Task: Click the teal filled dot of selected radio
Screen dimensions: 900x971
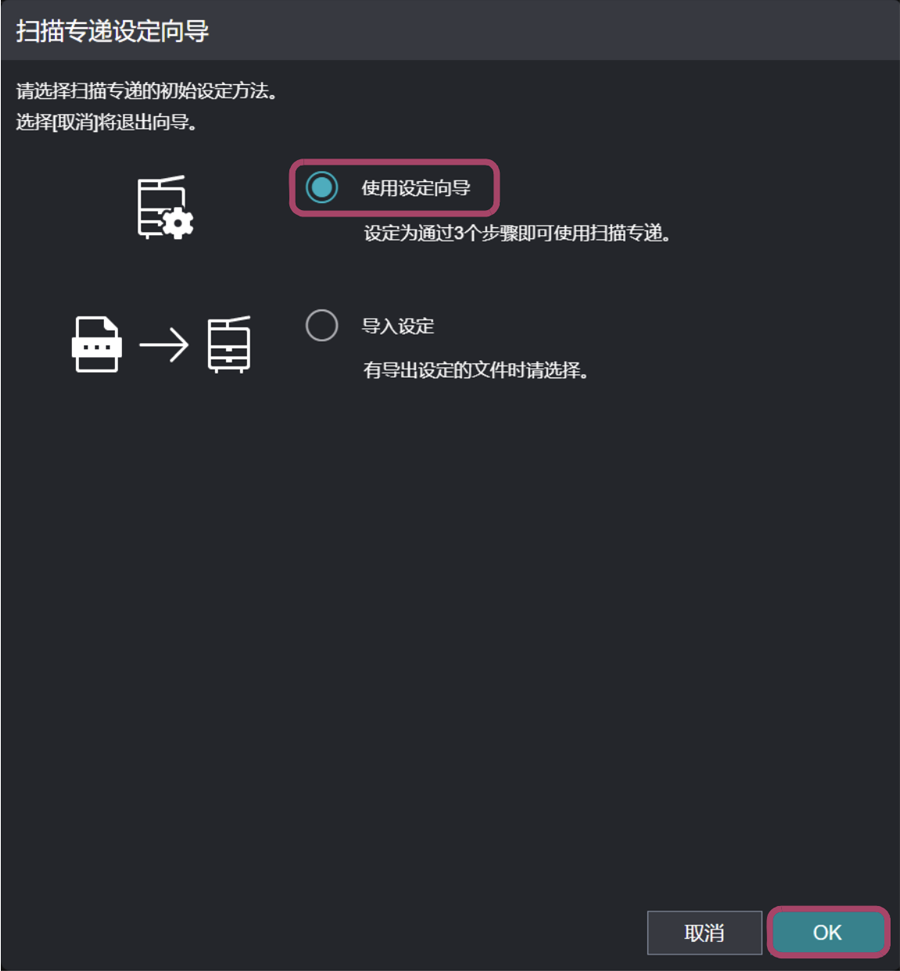Action: pos(321,187)
